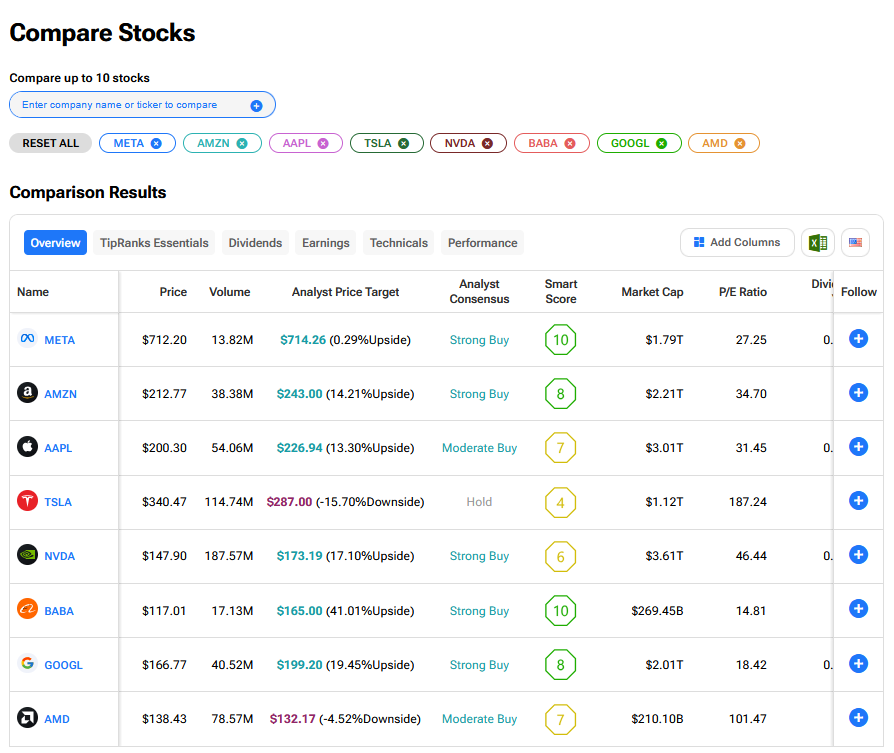894x753 pixels.
Task: Remove AMZN chip from comparison
Action: coord(242,144)
